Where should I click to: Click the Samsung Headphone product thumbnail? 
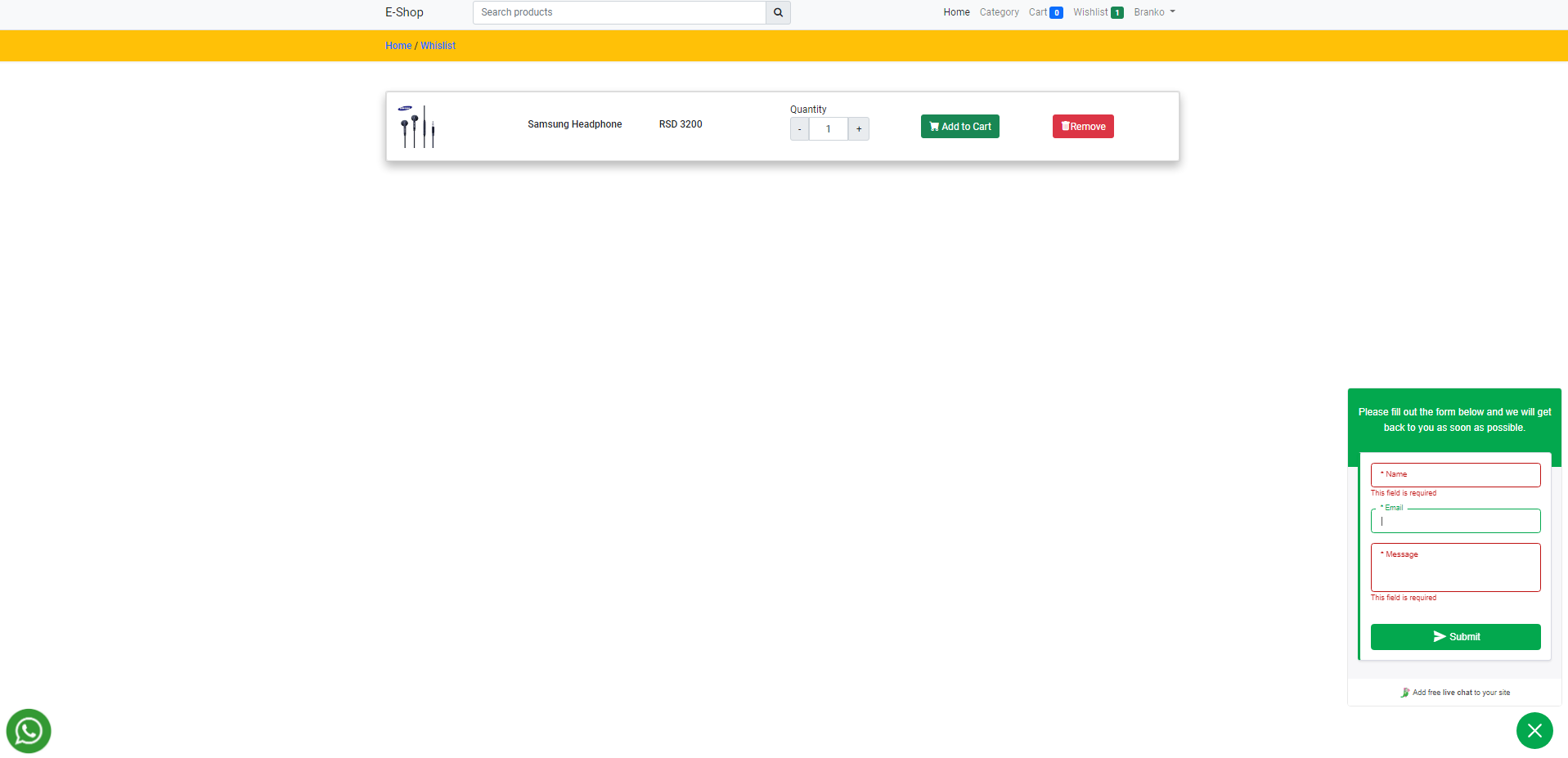[417, 126]
